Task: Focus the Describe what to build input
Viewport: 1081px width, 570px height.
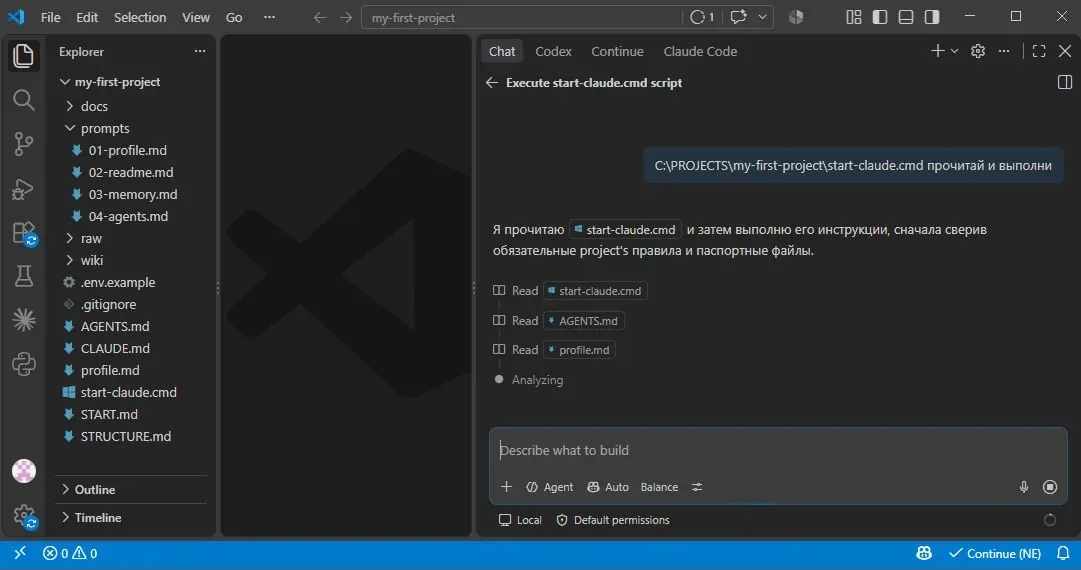Action: (x=778, y=451)
